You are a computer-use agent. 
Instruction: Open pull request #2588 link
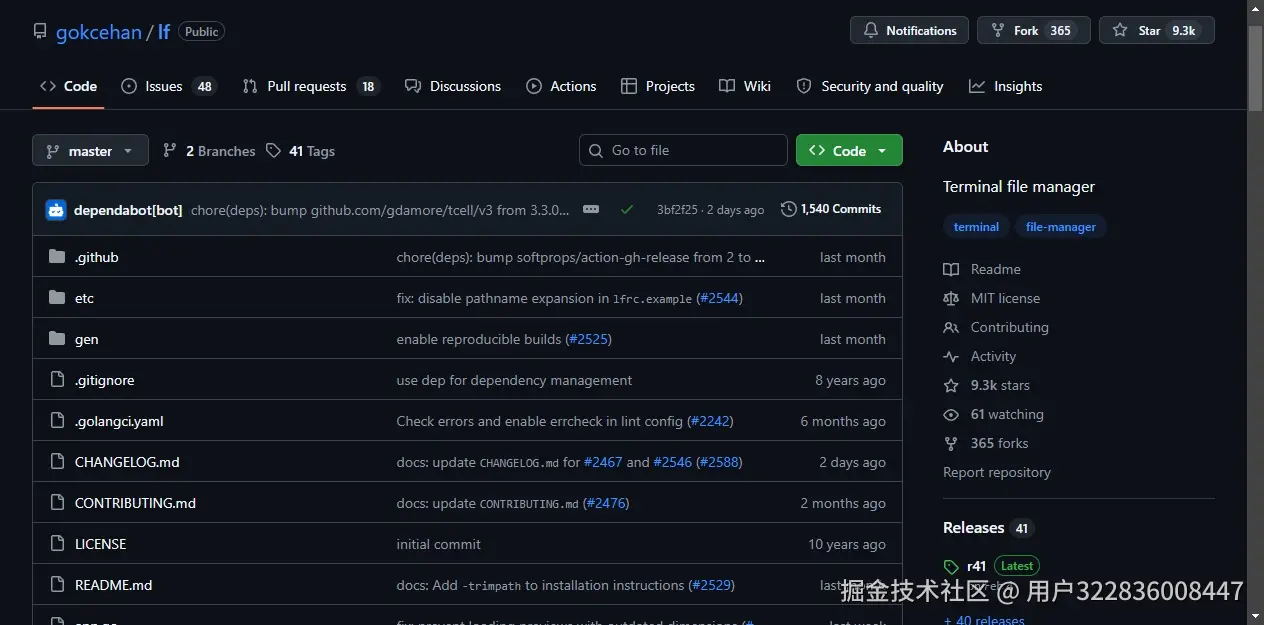(719, 462)
